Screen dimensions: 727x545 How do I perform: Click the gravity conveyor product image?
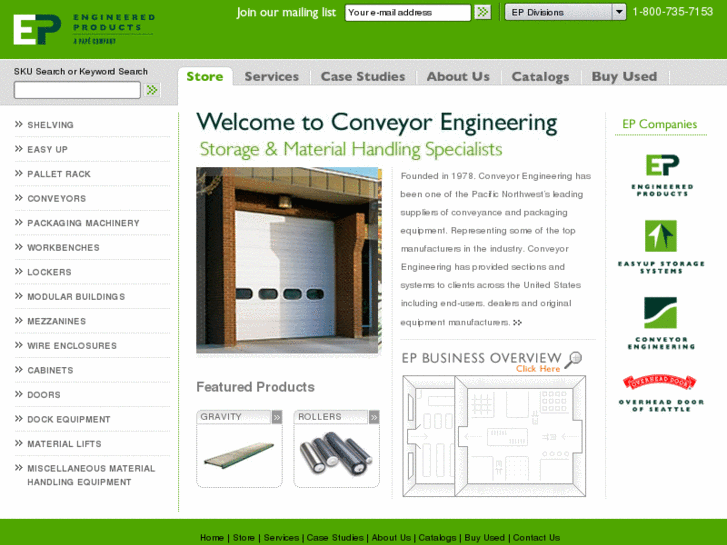point(239,455)
